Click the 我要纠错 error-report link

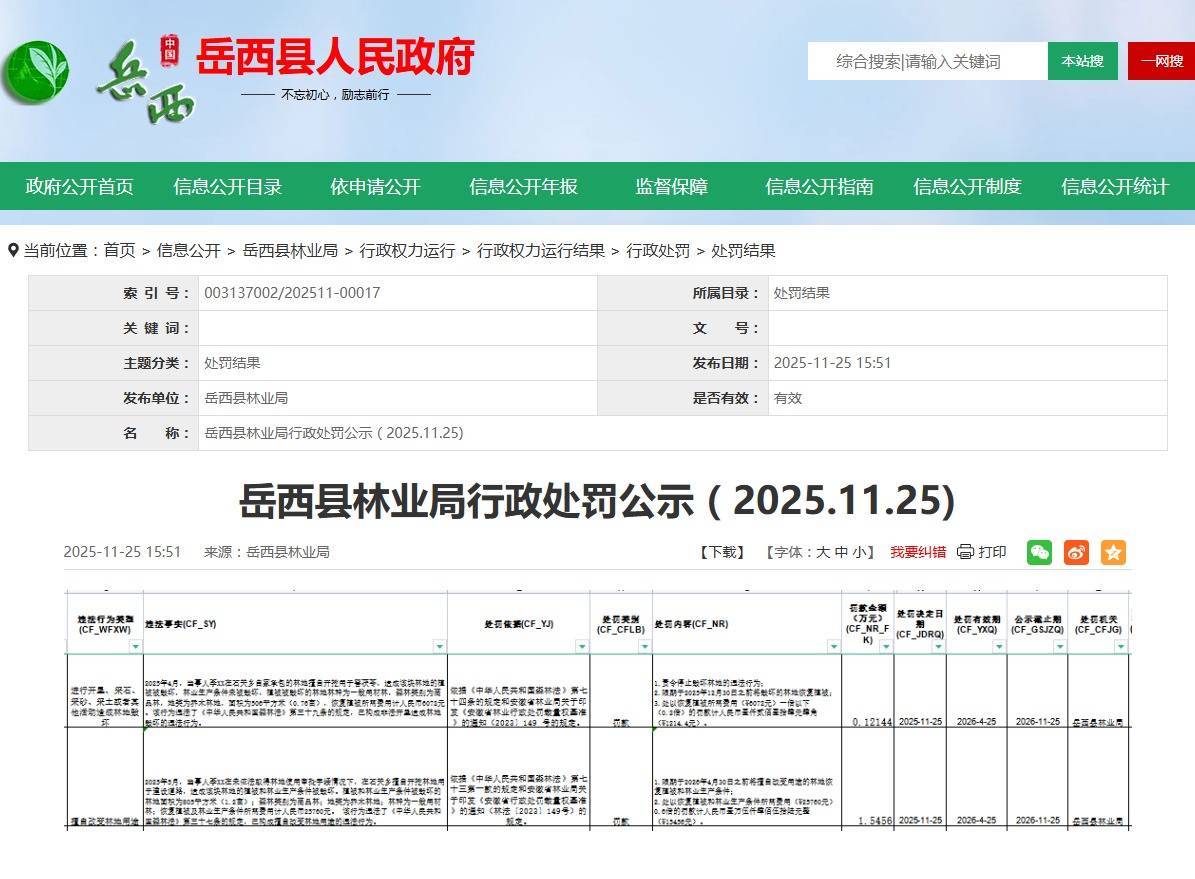pos(918,551)
